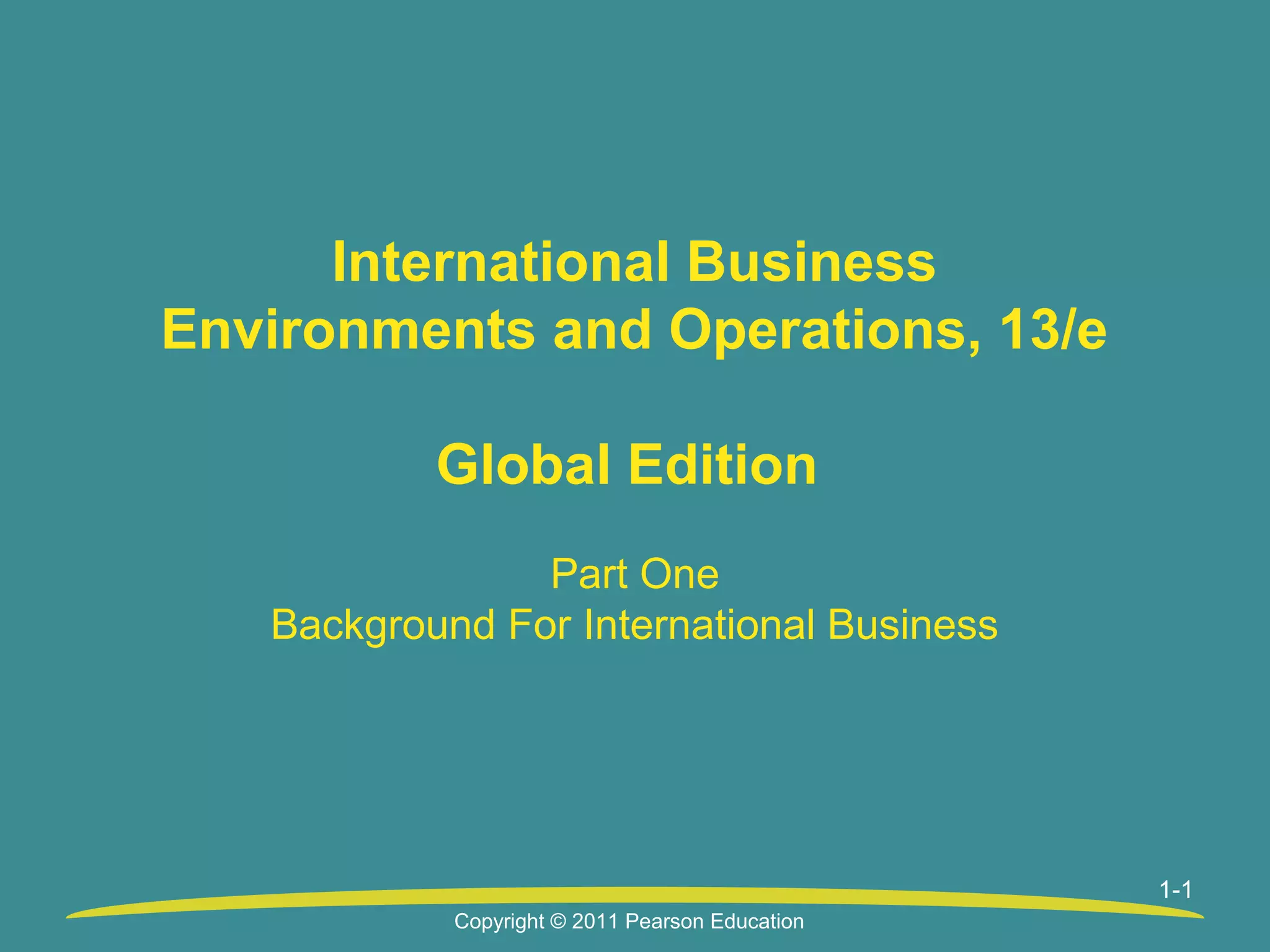Click the word 'Business' in the top title

coord(811,262)
